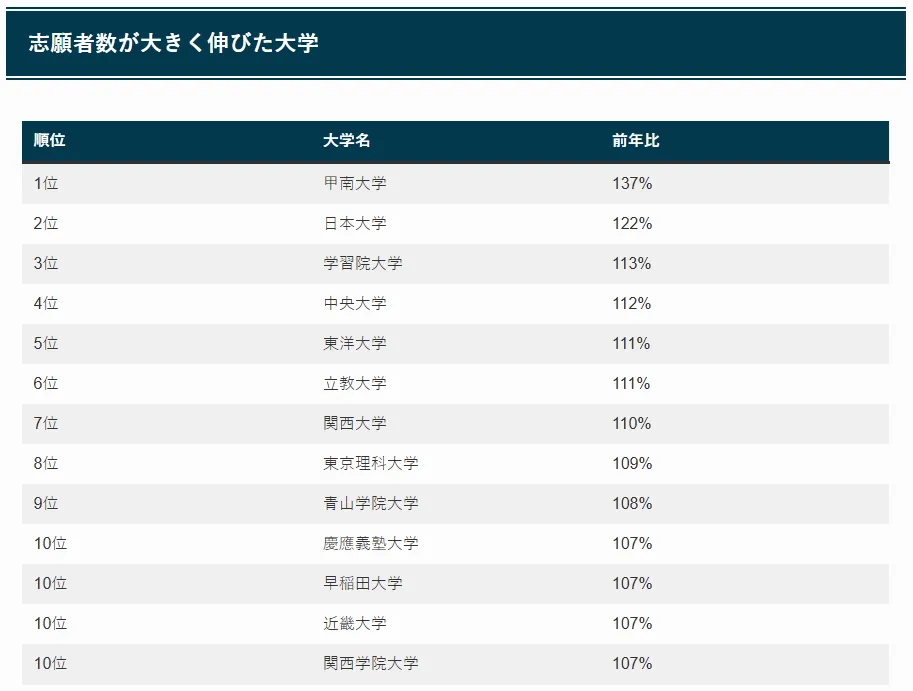Click on 近畿大学 in the table

355,623
